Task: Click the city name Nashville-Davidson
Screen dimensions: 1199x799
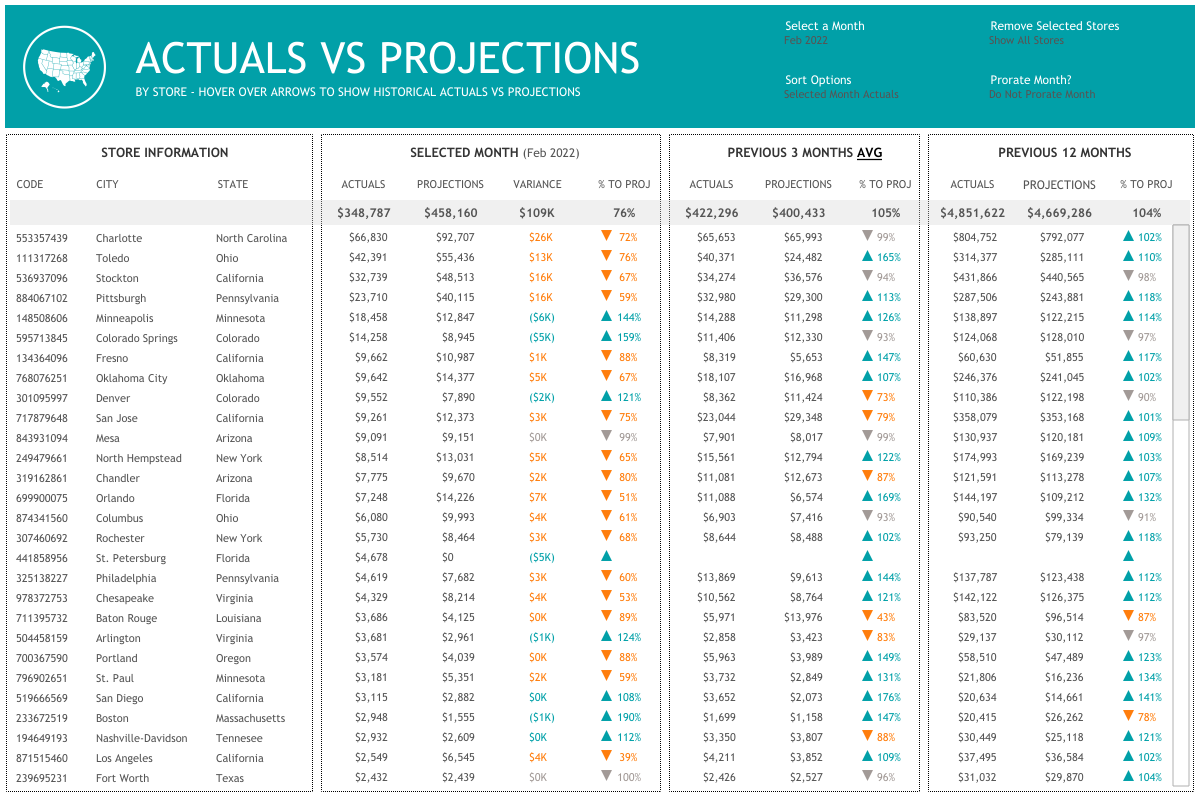Action: click(141, 738)
